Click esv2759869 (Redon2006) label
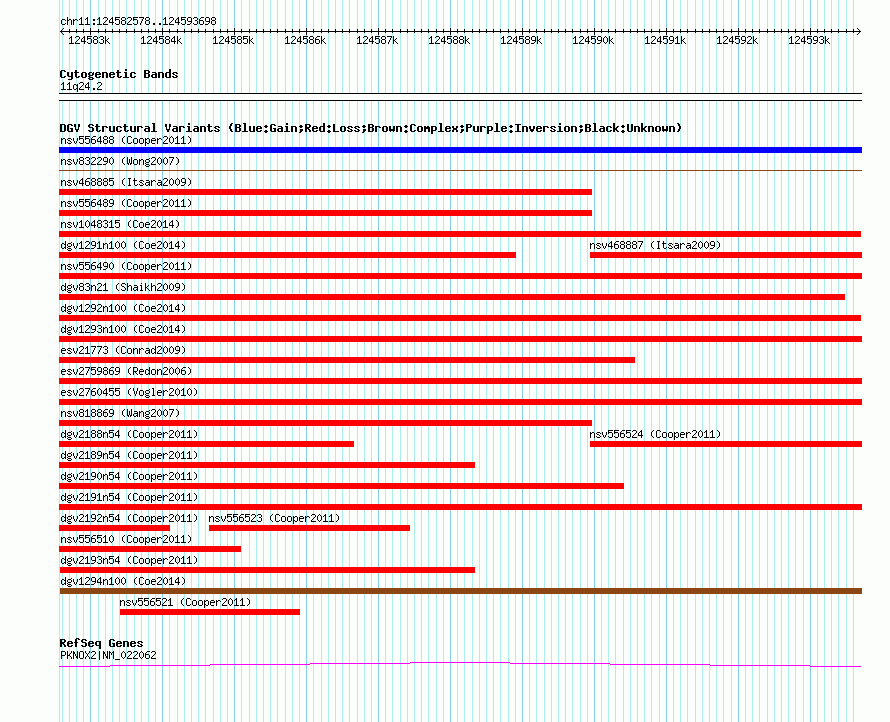 pos(126,371)
